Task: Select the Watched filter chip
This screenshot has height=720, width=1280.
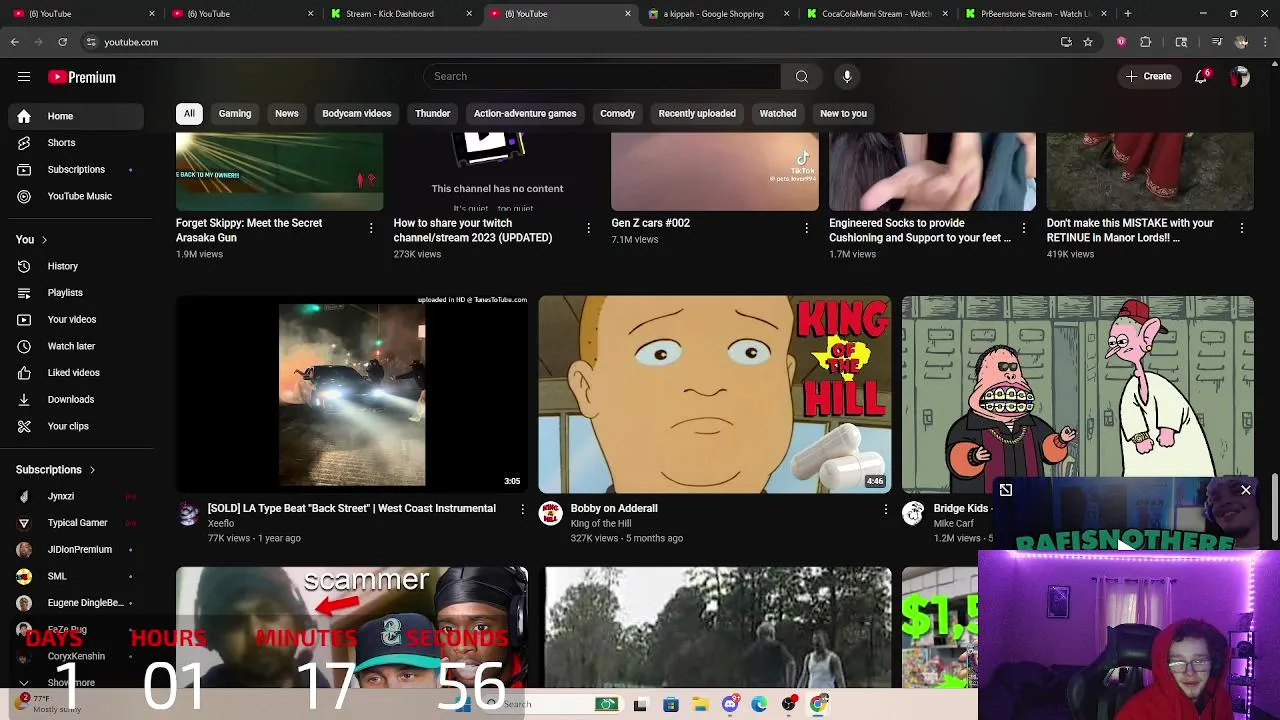Action: 778,114
